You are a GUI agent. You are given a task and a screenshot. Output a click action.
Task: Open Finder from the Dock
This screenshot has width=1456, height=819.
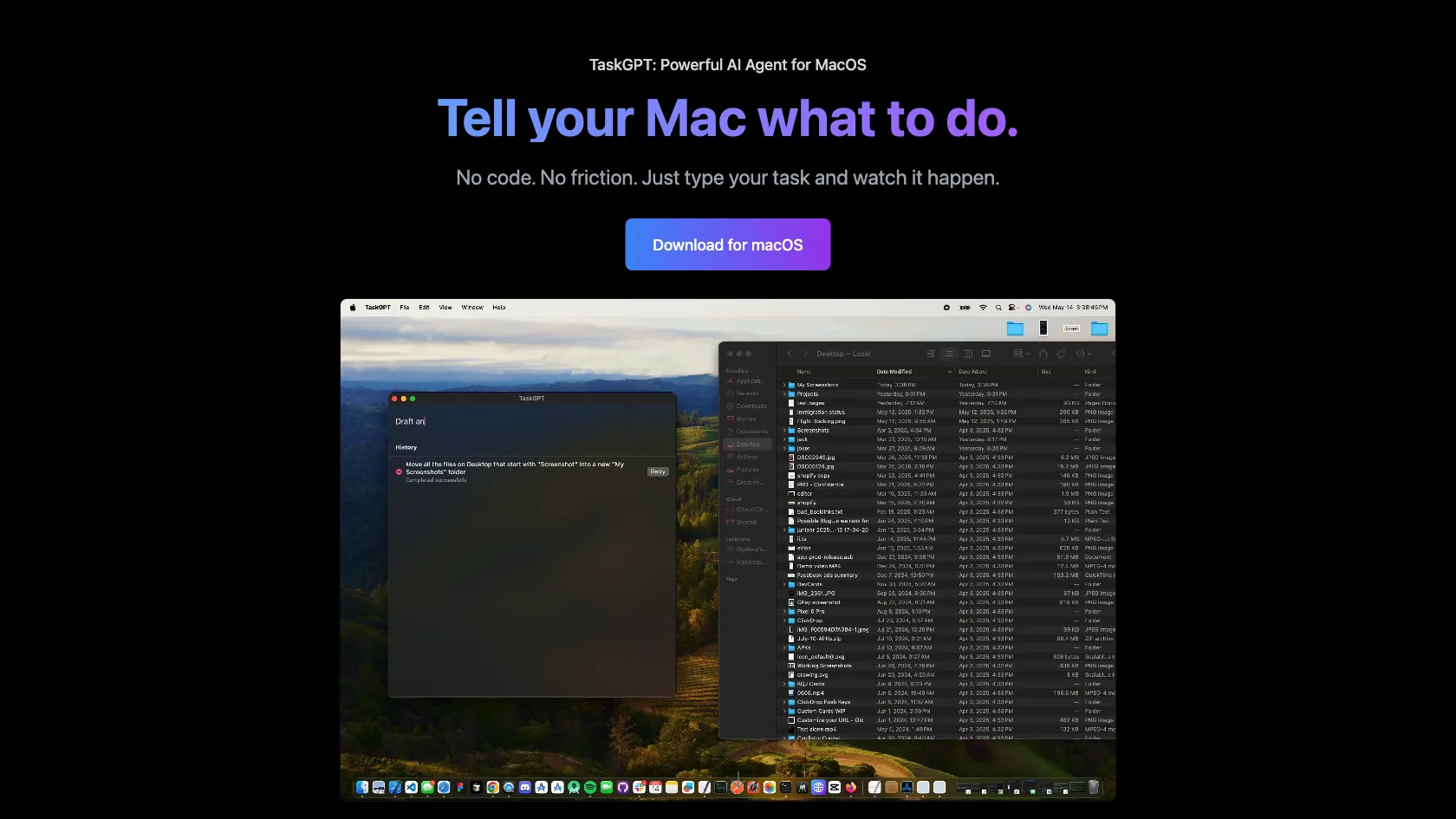[x=362, y=787]
